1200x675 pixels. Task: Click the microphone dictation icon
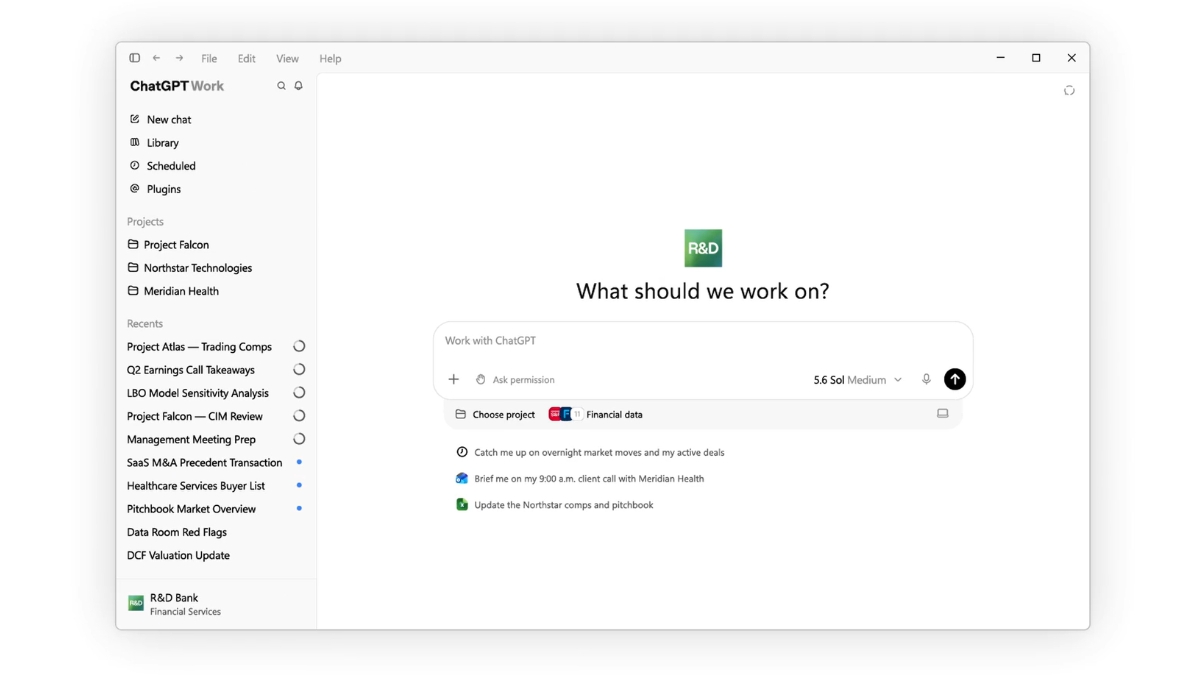(926, 380)
